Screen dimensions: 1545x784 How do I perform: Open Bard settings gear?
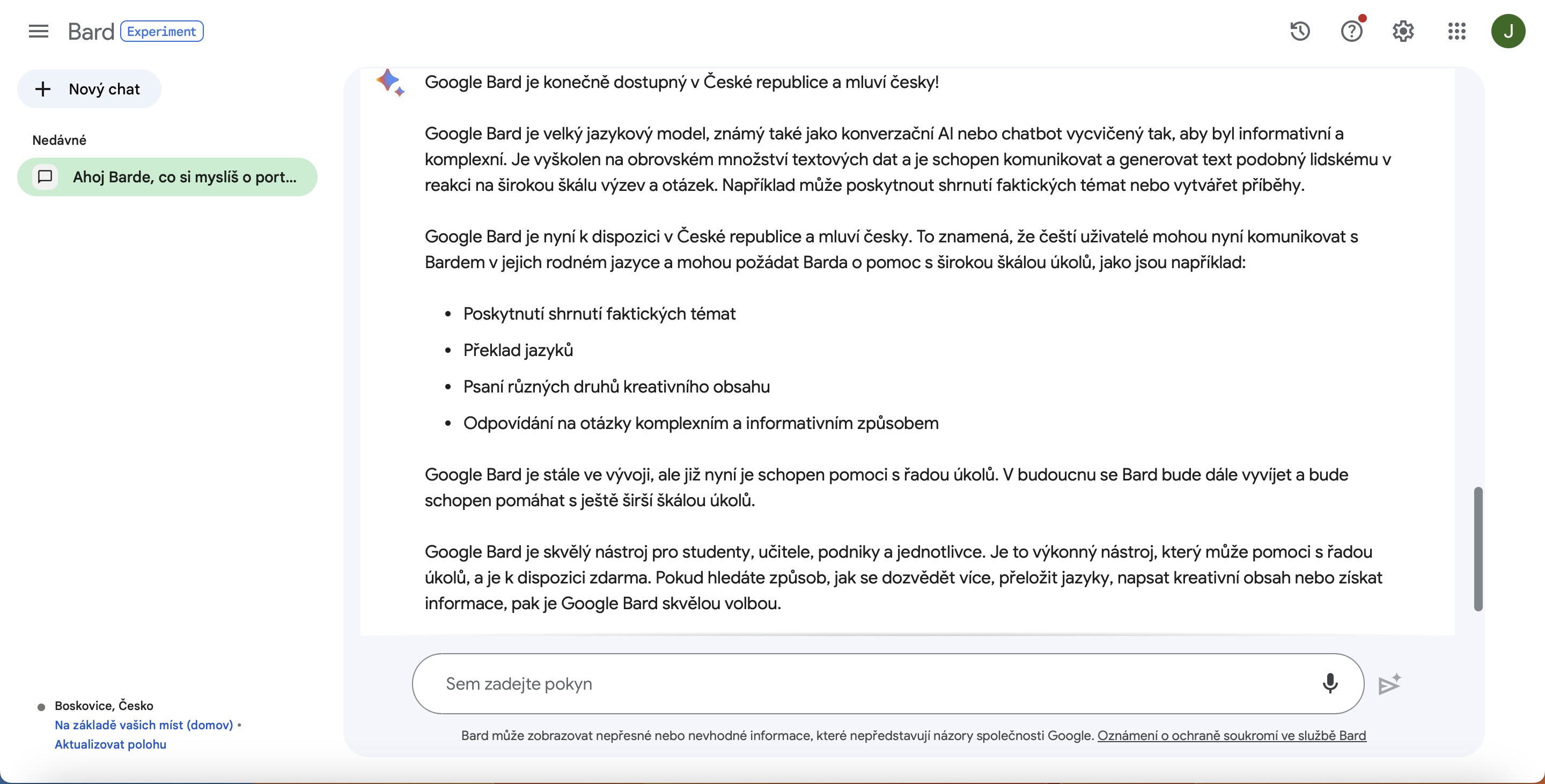click(1403, 31)
